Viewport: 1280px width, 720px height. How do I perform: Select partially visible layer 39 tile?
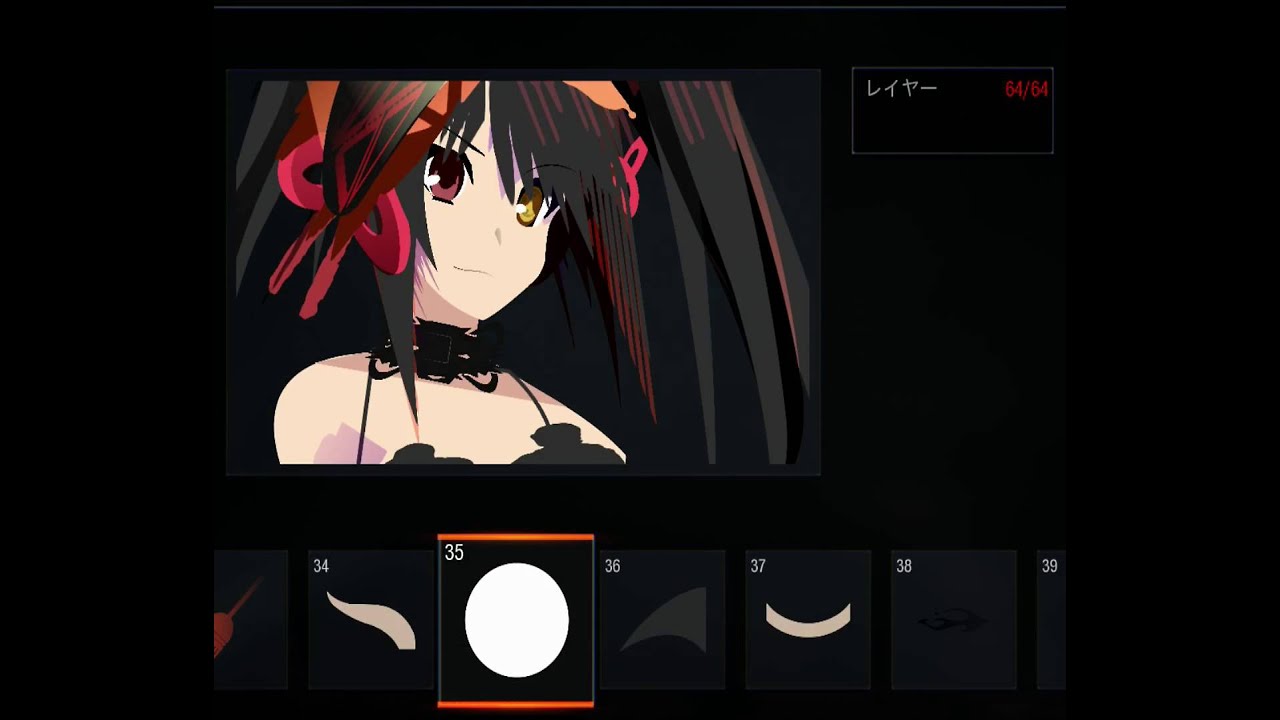pyautogui.click(x=1051, y=619)
